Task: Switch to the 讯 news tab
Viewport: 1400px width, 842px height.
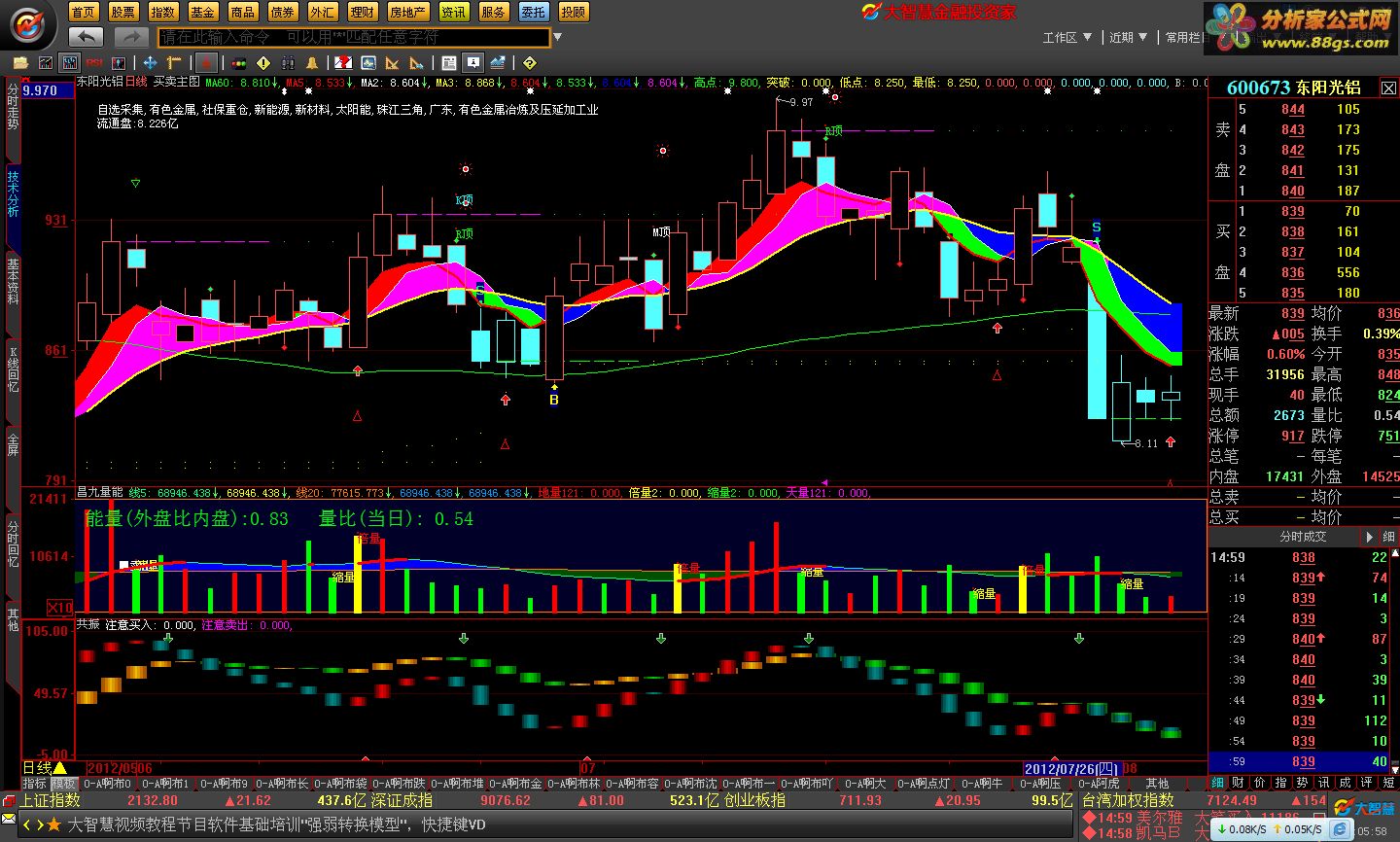Action: coord(1324,782)
